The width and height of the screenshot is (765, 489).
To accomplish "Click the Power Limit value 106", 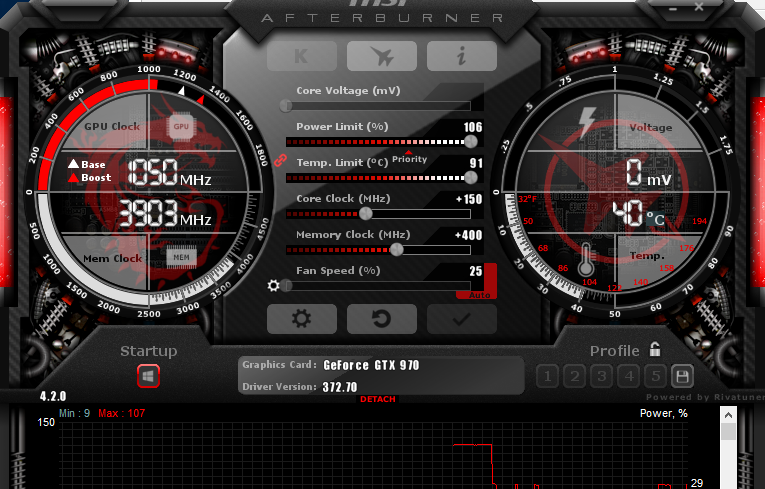I will pyautogui.click(x=473, y=127).
